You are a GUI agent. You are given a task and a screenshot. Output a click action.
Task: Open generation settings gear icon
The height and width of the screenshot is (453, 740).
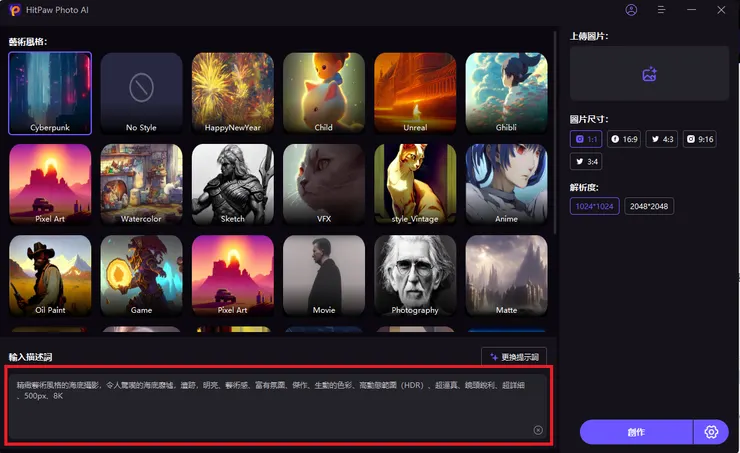[x=711, y=432]
